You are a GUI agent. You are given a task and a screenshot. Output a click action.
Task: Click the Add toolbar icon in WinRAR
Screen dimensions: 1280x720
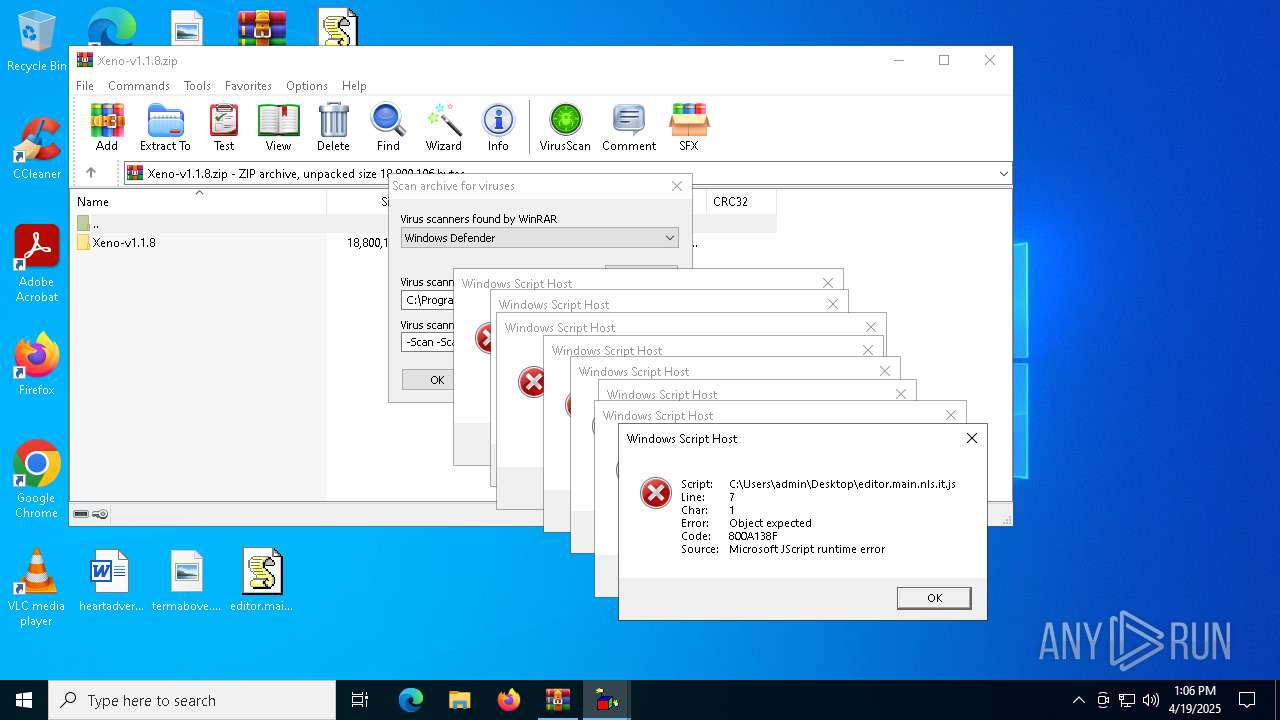(107, 127)
